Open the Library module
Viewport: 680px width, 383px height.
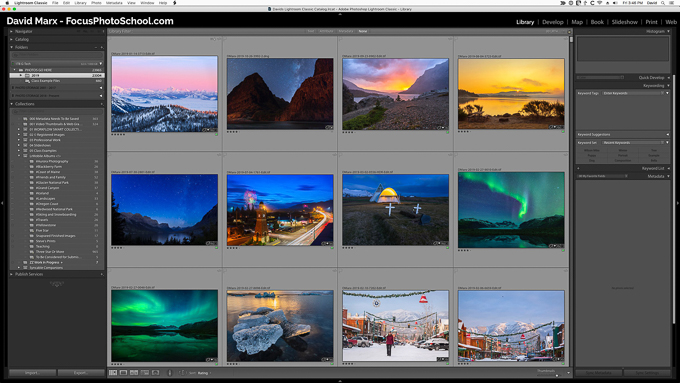pos(525,22)
